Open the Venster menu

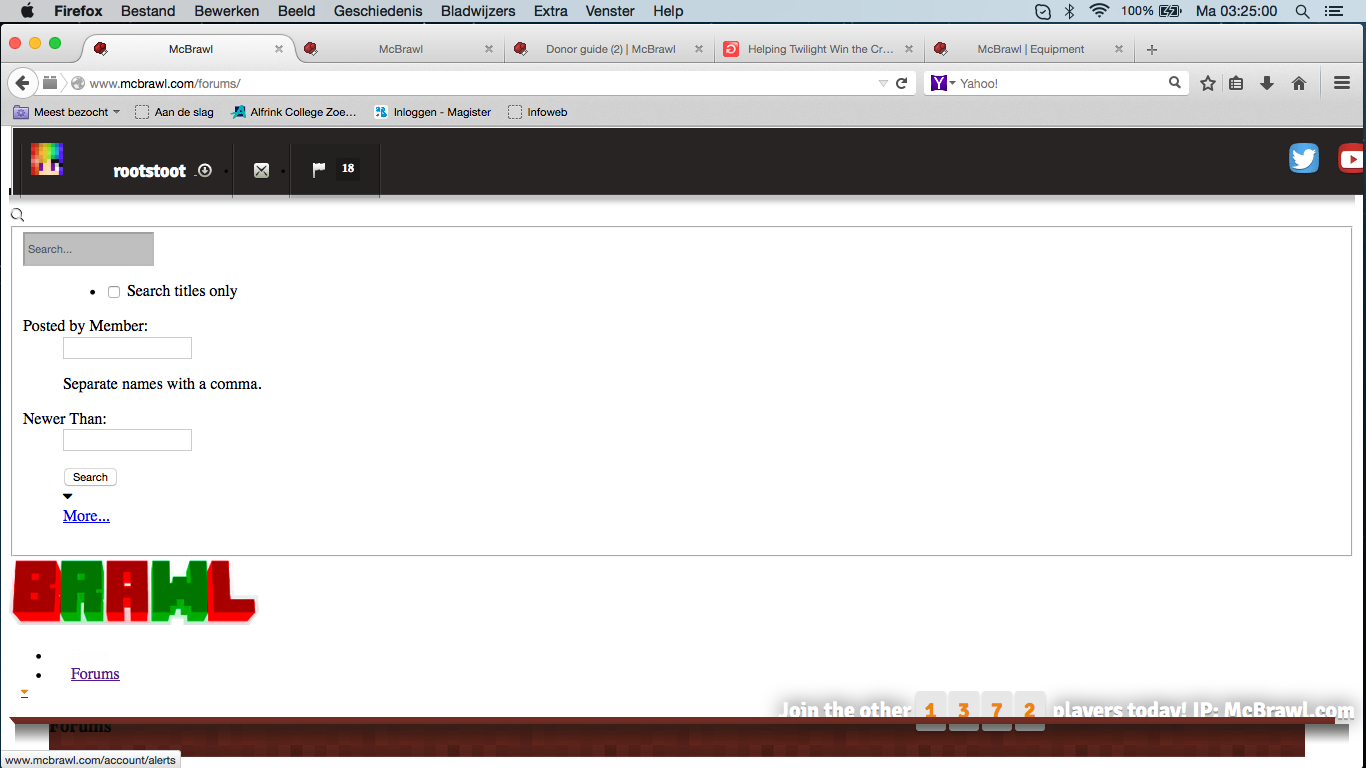coord(610,11)
